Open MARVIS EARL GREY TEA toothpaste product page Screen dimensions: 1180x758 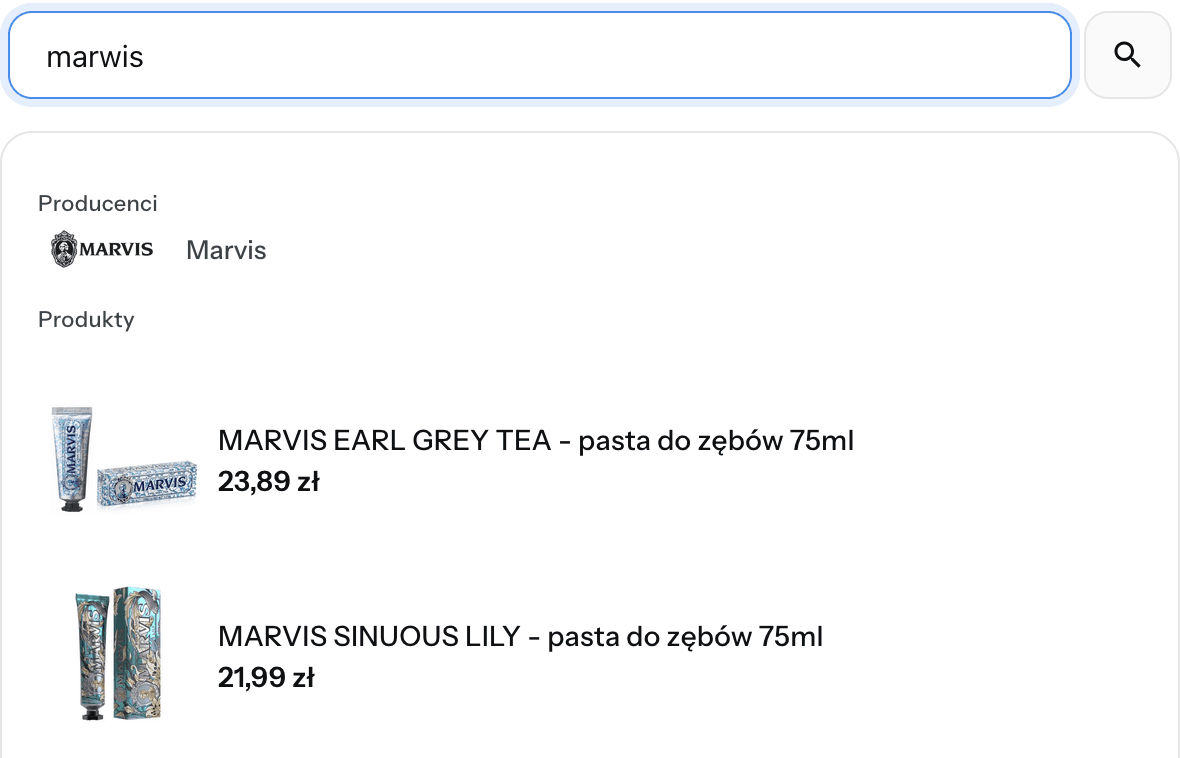pyautogui.click(x=536, y=440)
